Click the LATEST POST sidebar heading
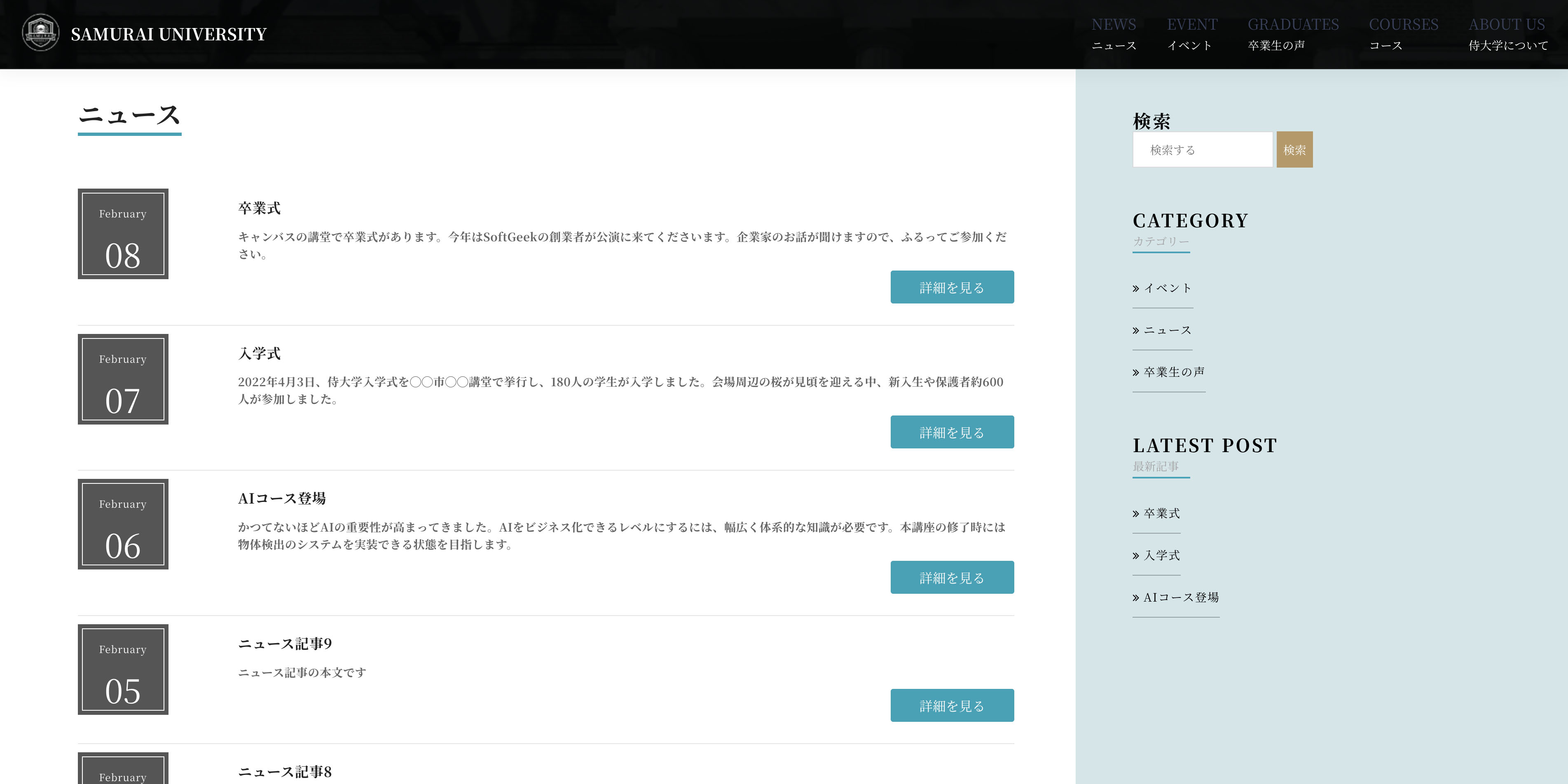 [x=1205, y=446]
